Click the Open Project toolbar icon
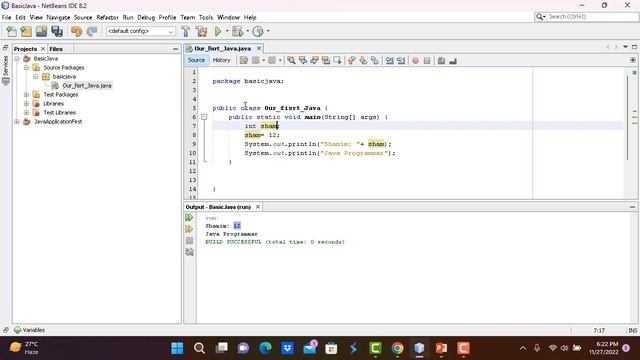Image resolution: width=640 pixels, height=360 pixels. click(x=41, y=31)
